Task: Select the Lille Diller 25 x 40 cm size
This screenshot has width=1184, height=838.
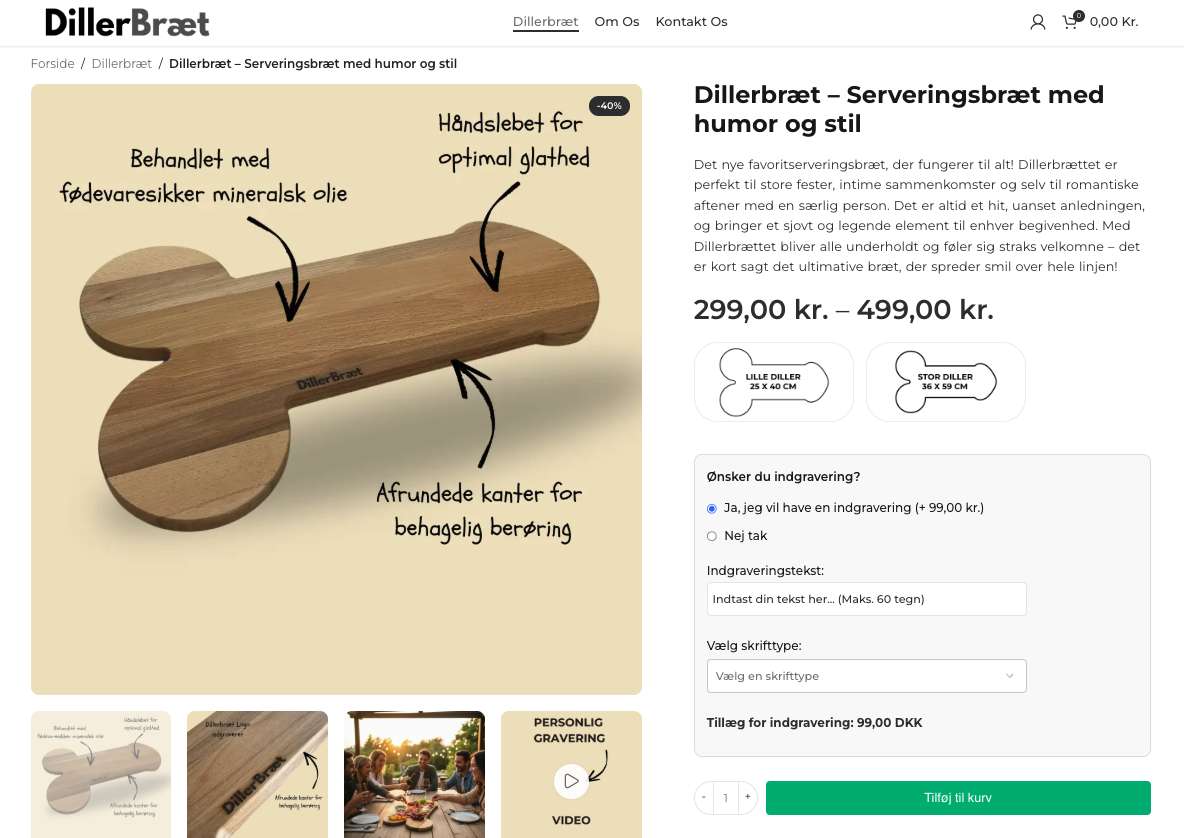Action: [x=774, y=382]
